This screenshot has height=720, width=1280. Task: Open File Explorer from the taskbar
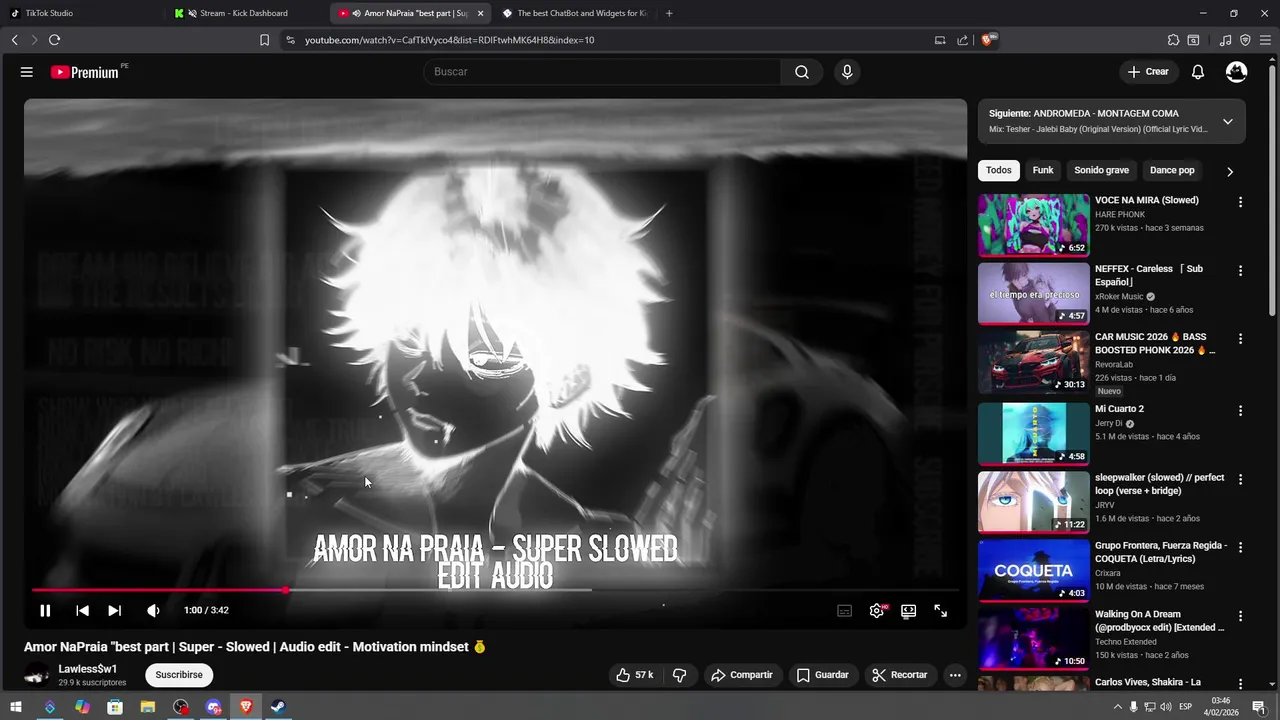[x=147, y=707]
